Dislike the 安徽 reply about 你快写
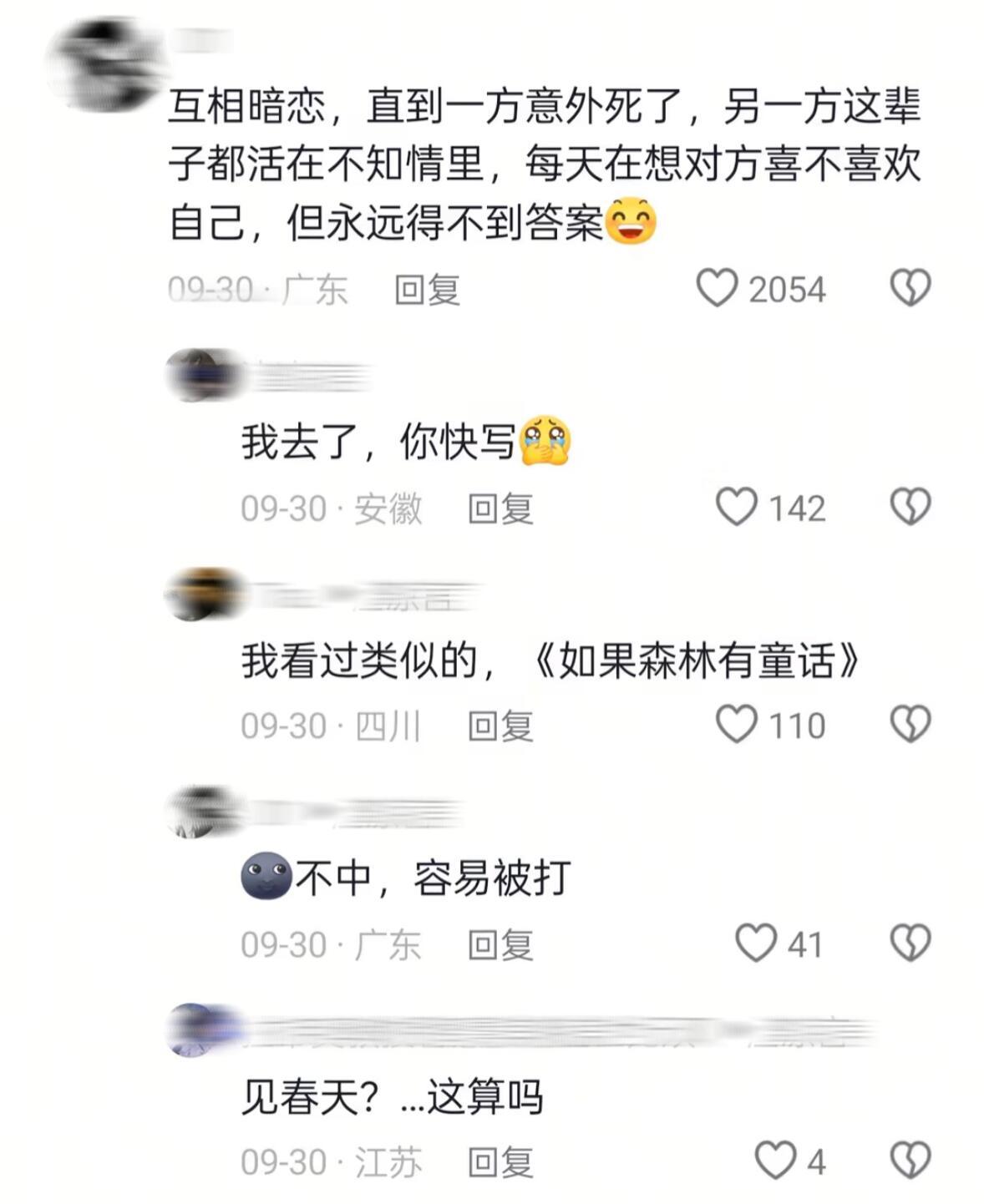Viewport: 984px width, 1204px height. tap(910, 507)
